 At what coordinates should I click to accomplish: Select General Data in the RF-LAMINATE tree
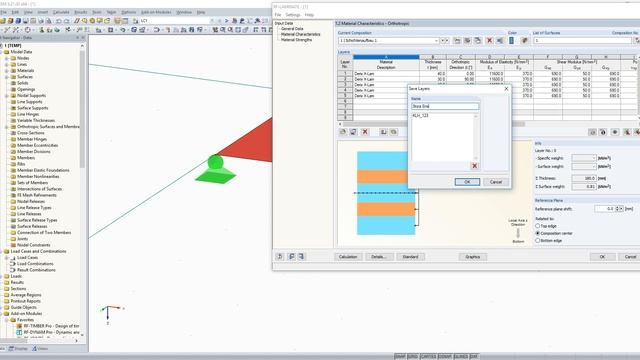(292, 29)
